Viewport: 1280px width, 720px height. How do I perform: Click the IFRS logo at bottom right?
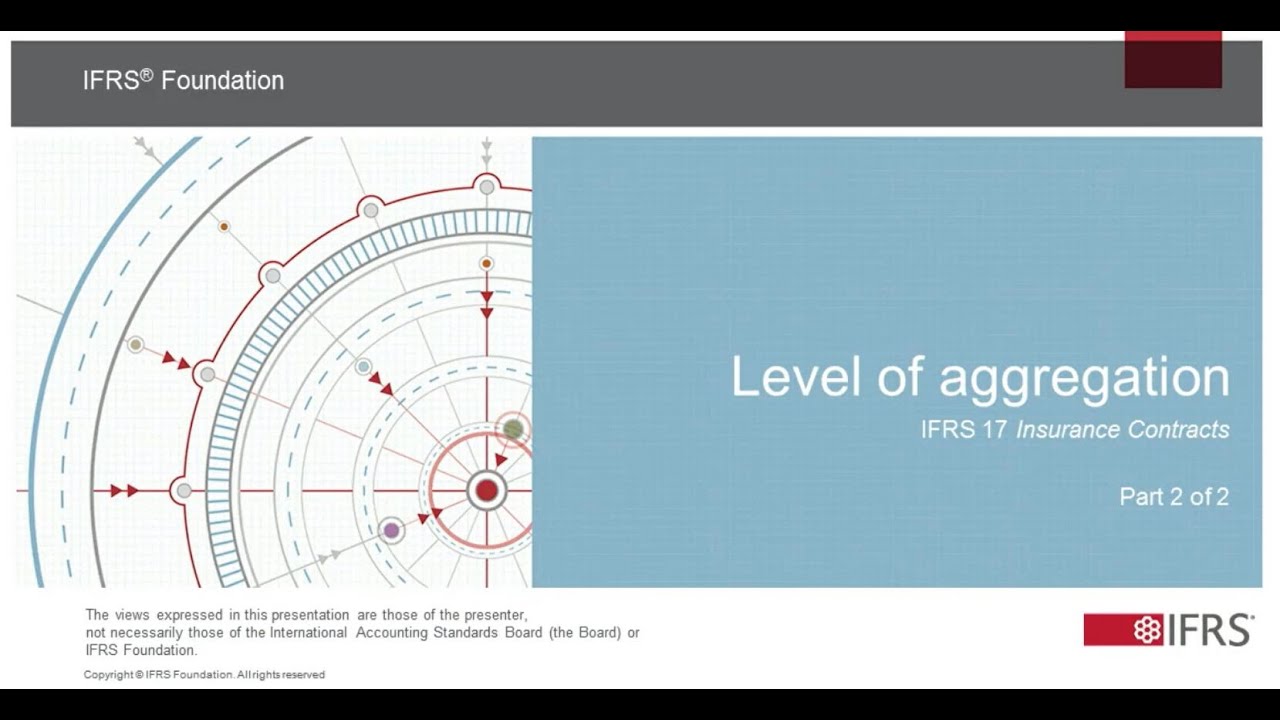coord(1168,630)
